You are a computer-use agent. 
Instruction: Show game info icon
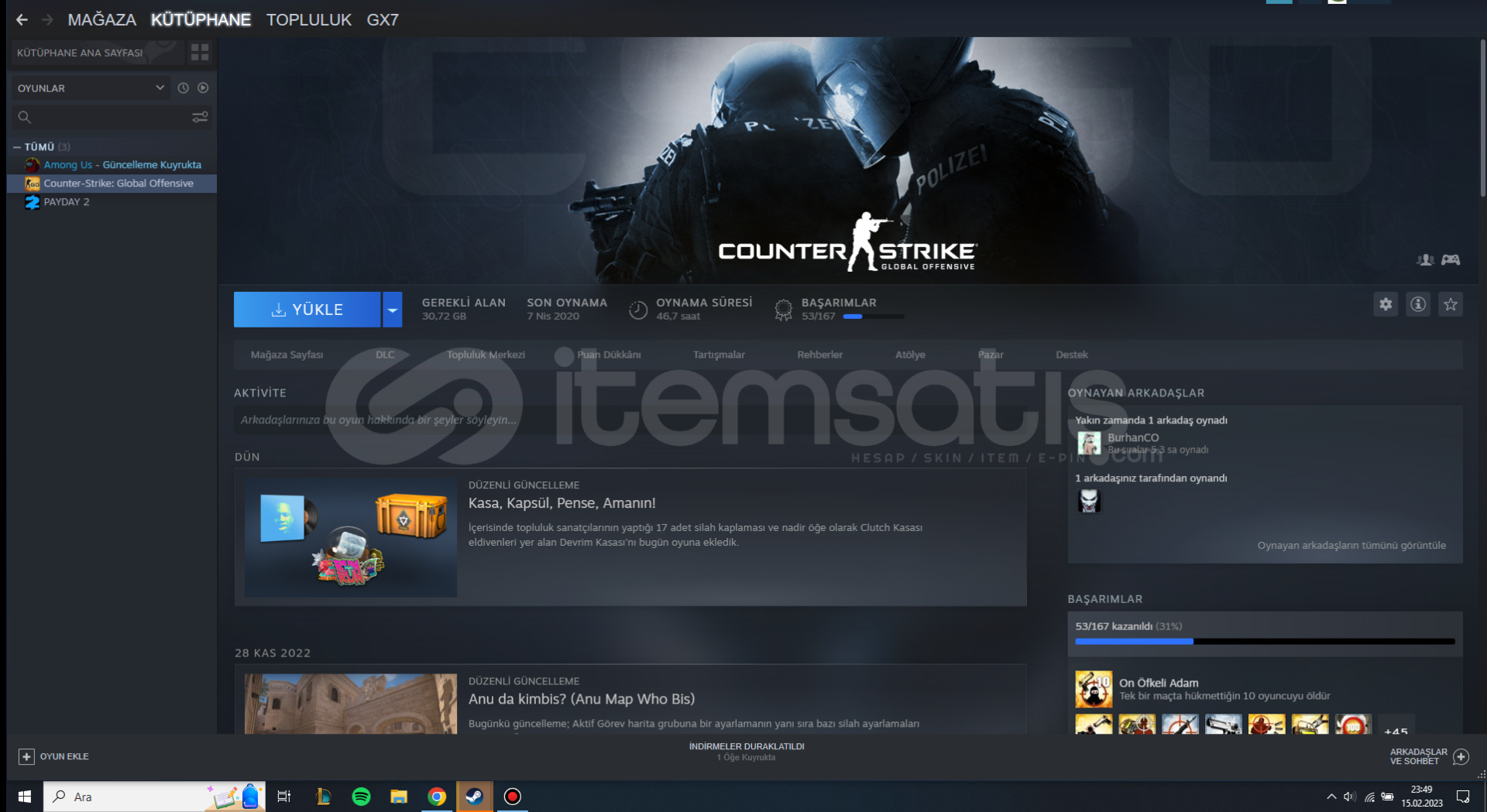tap(1418, 304)
